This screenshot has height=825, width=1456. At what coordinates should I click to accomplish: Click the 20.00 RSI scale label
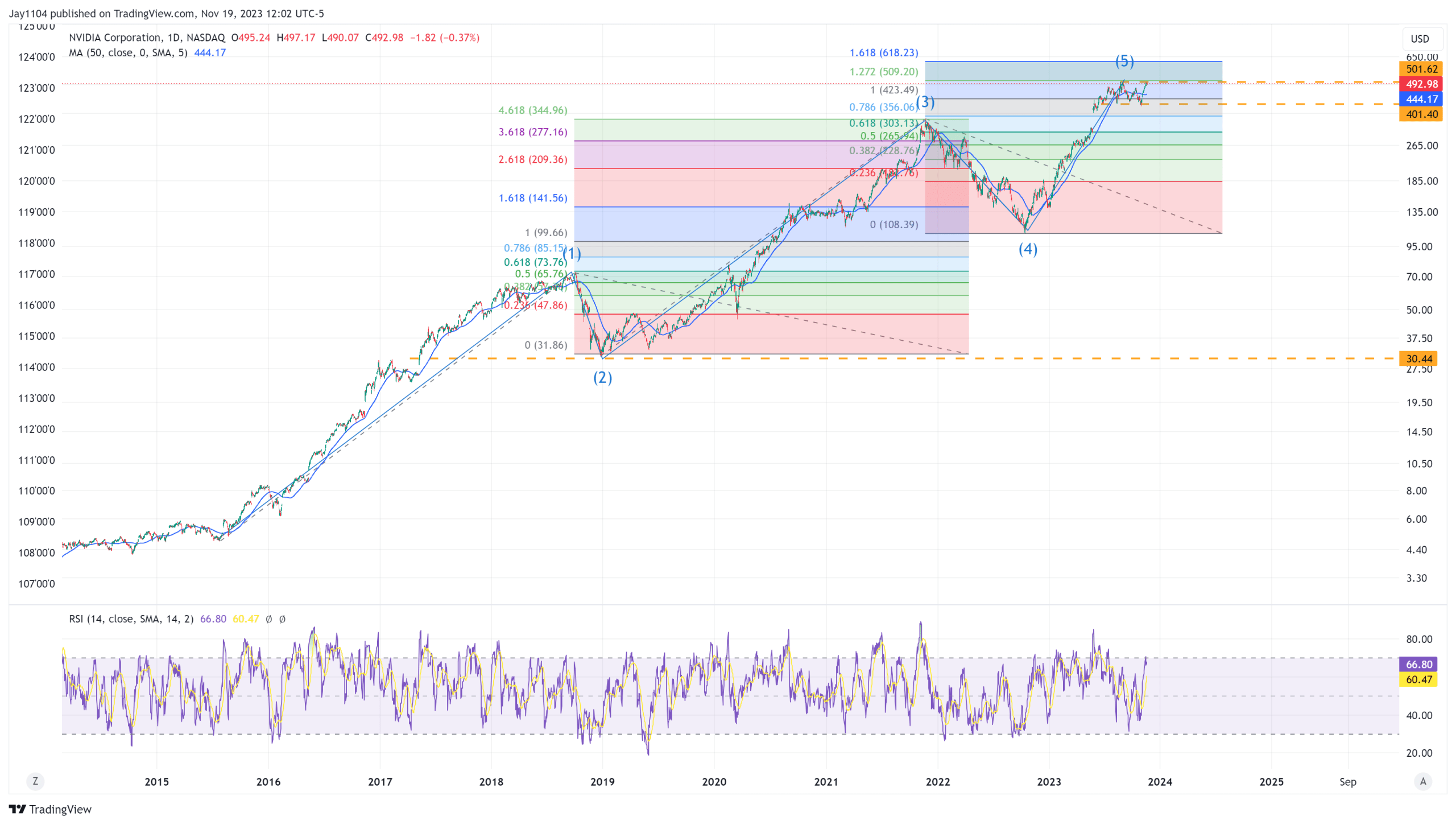pyautogui.click(x=1420, y=753)
